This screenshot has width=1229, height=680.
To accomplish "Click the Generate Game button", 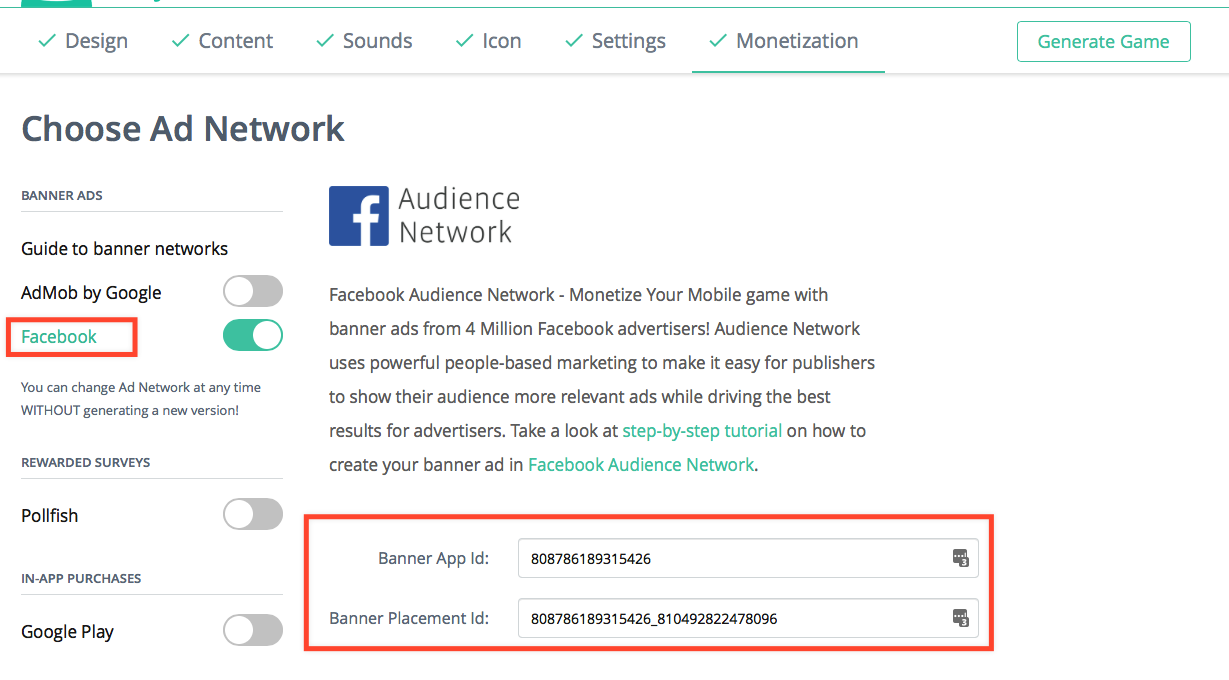I will coord(1104,41).
